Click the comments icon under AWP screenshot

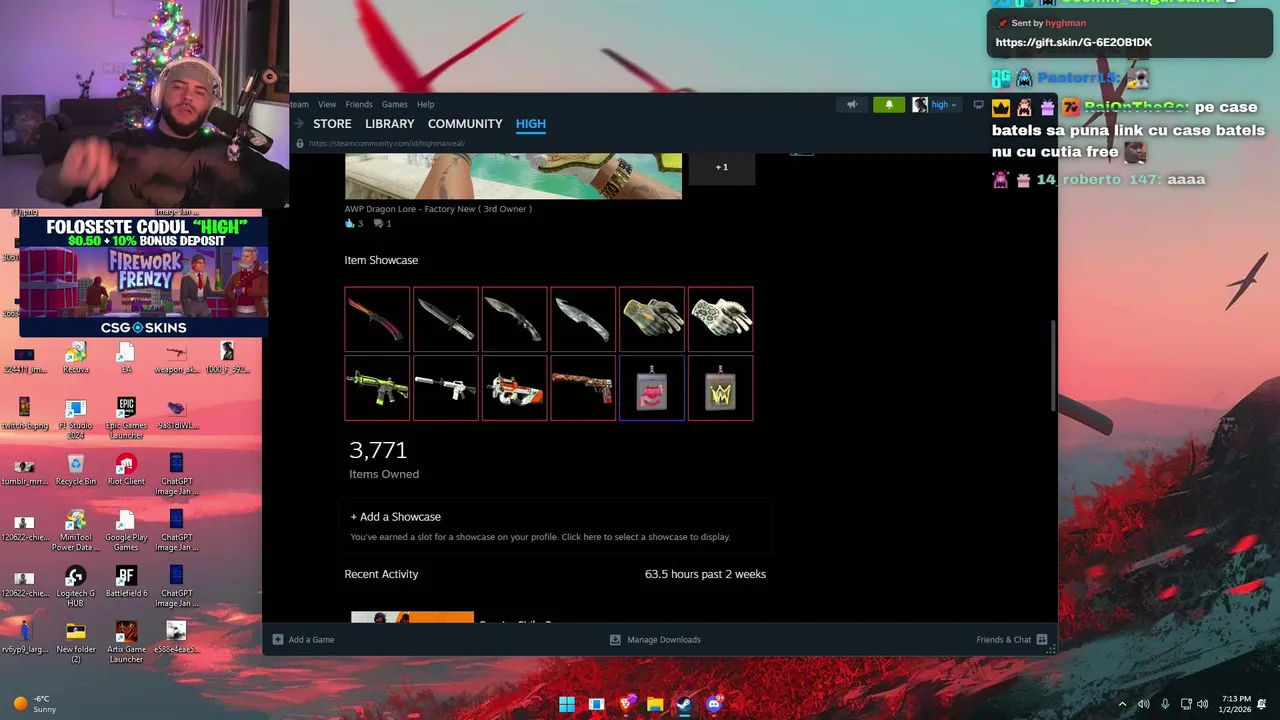[378, 223]
